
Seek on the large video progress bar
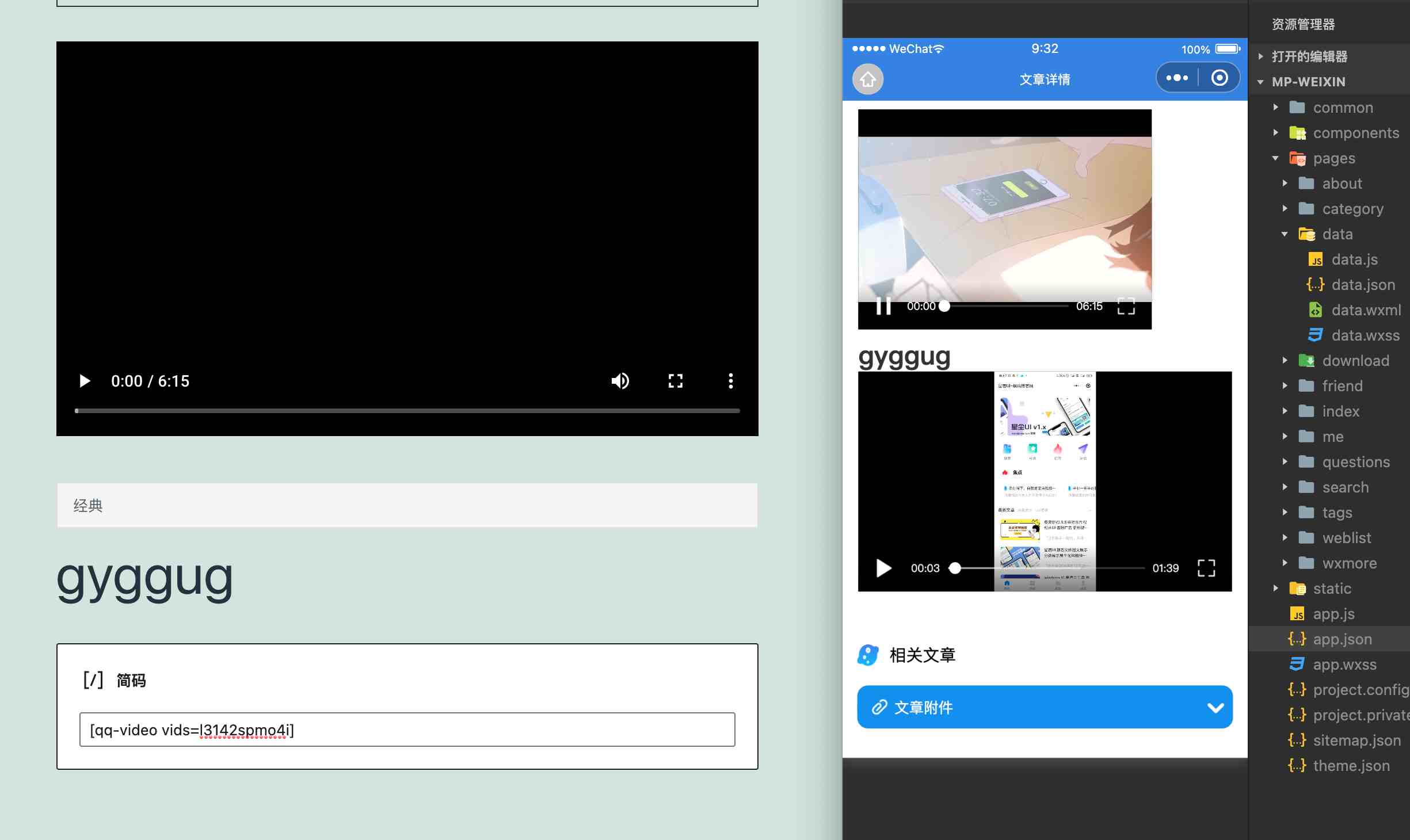[407, 411]
